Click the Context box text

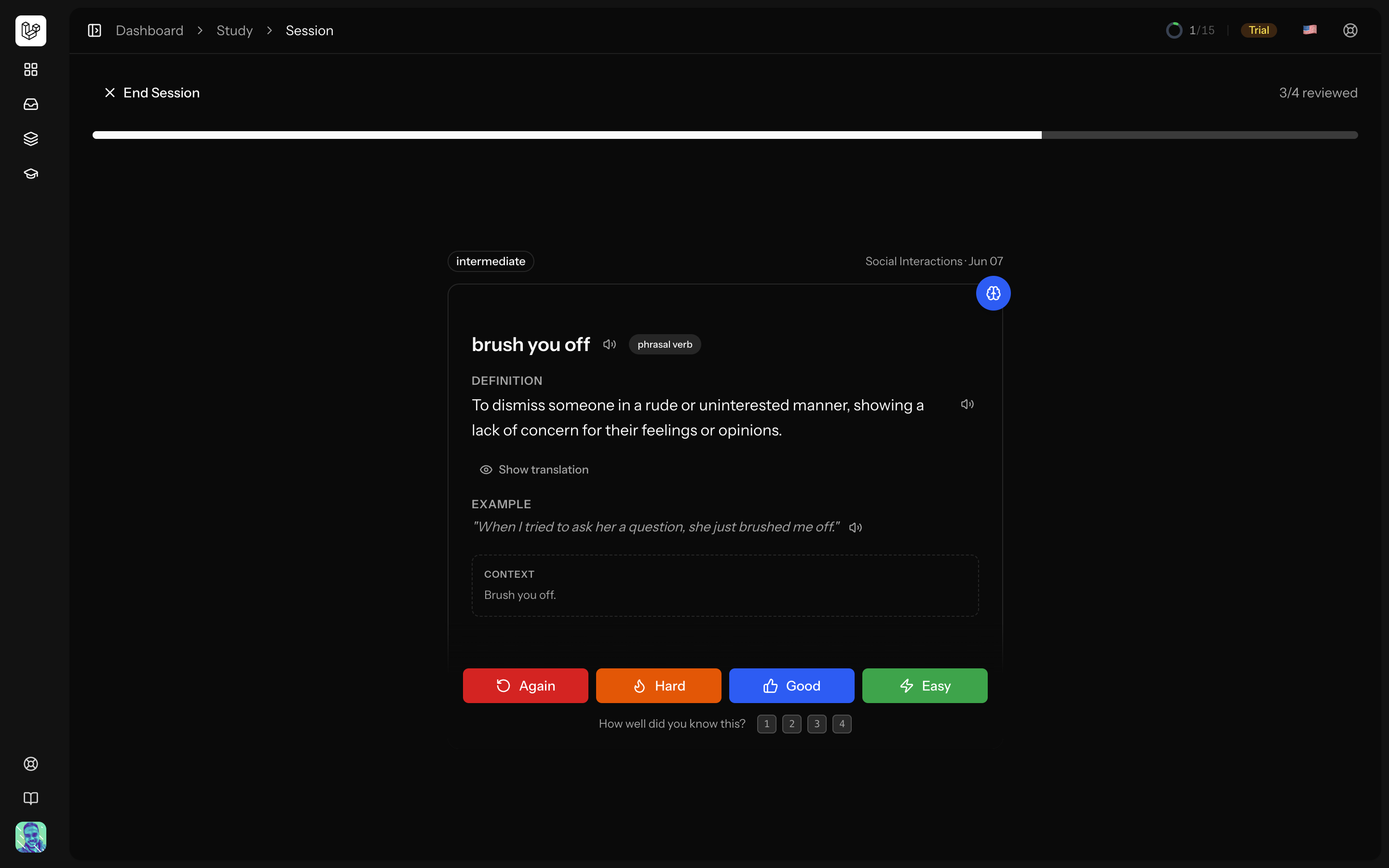click(x=520, y=595)
